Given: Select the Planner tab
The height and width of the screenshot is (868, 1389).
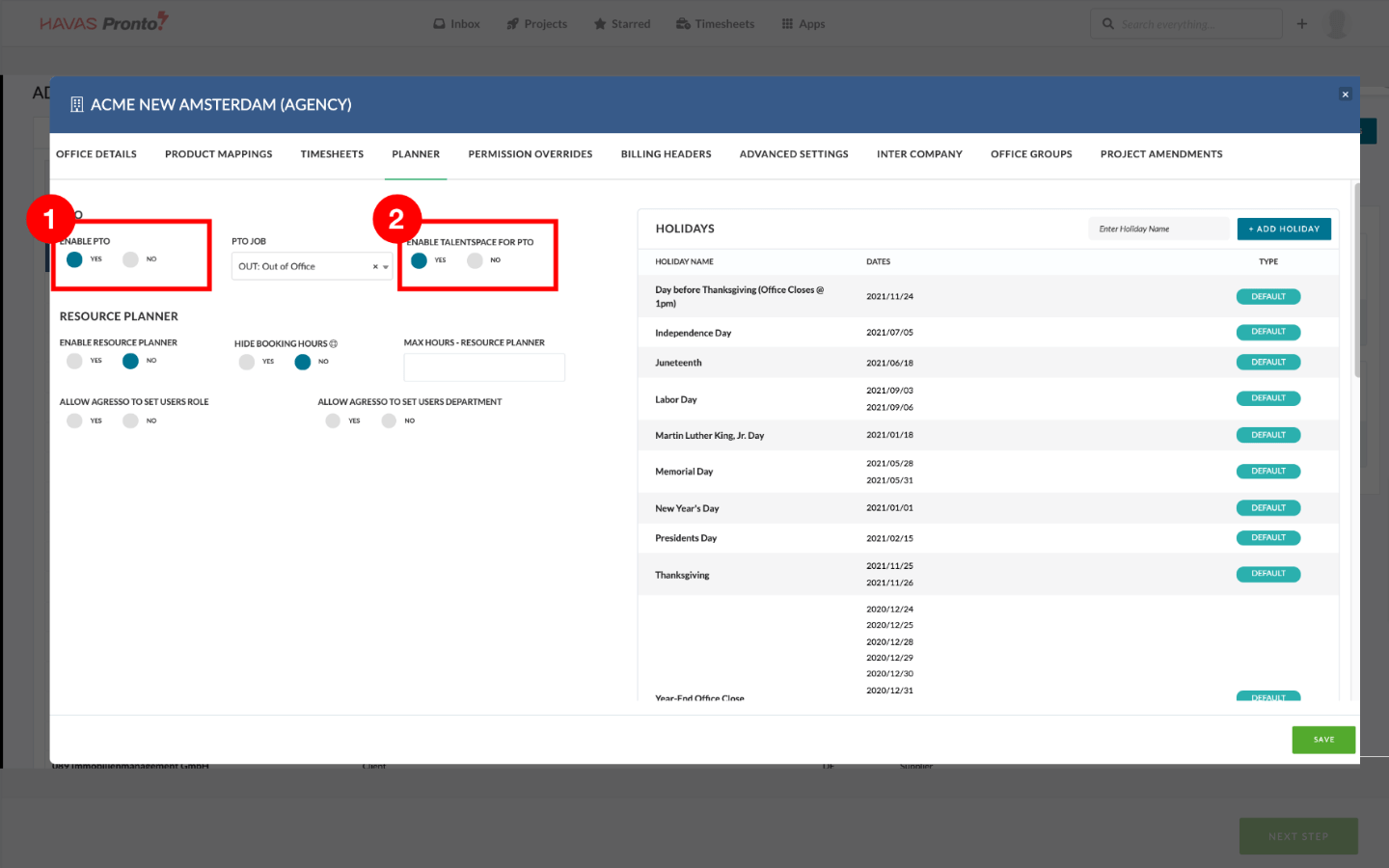Looking at the screenshot, I should pyautogui.click(x=416, y=154).
